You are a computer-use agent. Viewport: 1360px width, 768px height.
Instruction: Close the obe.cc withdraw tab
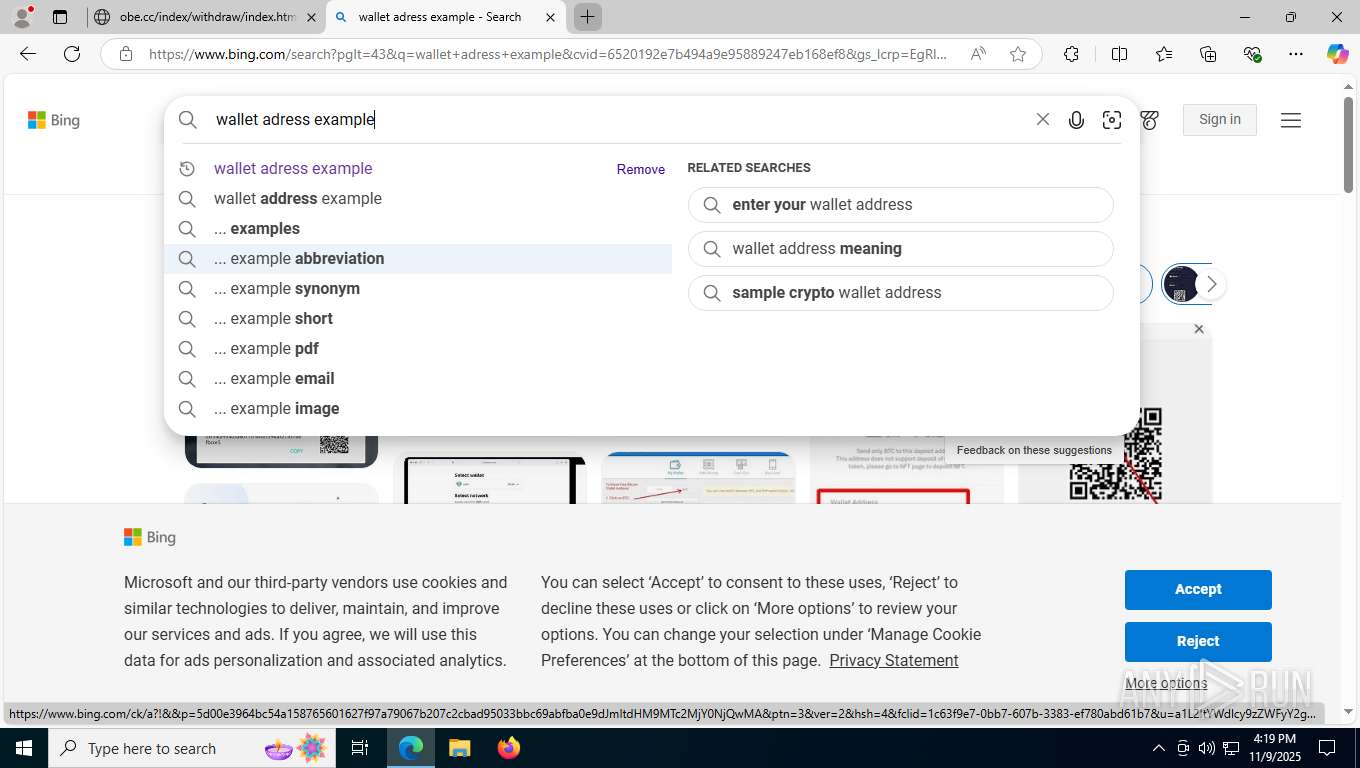point(311,18)
